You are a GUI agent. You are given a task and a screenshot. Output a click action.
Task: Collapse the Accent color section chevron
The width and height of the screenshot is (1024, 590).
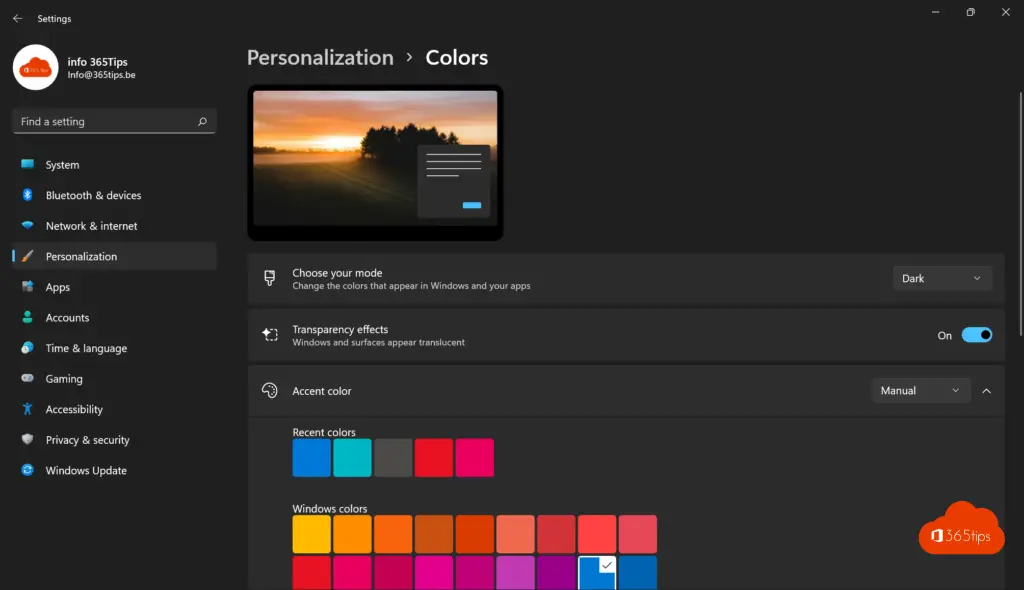tap(986, 391)
